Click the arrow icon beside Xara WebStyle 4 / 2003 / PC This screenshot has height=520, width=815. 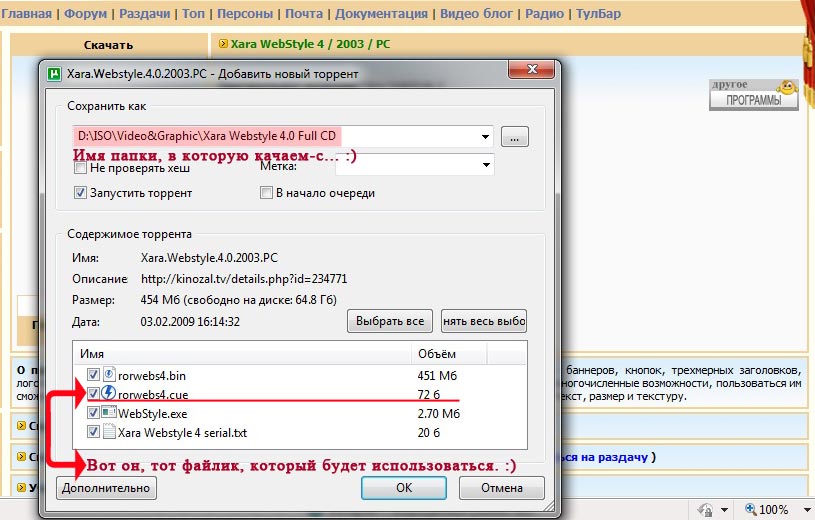click(x=224, y=44)
